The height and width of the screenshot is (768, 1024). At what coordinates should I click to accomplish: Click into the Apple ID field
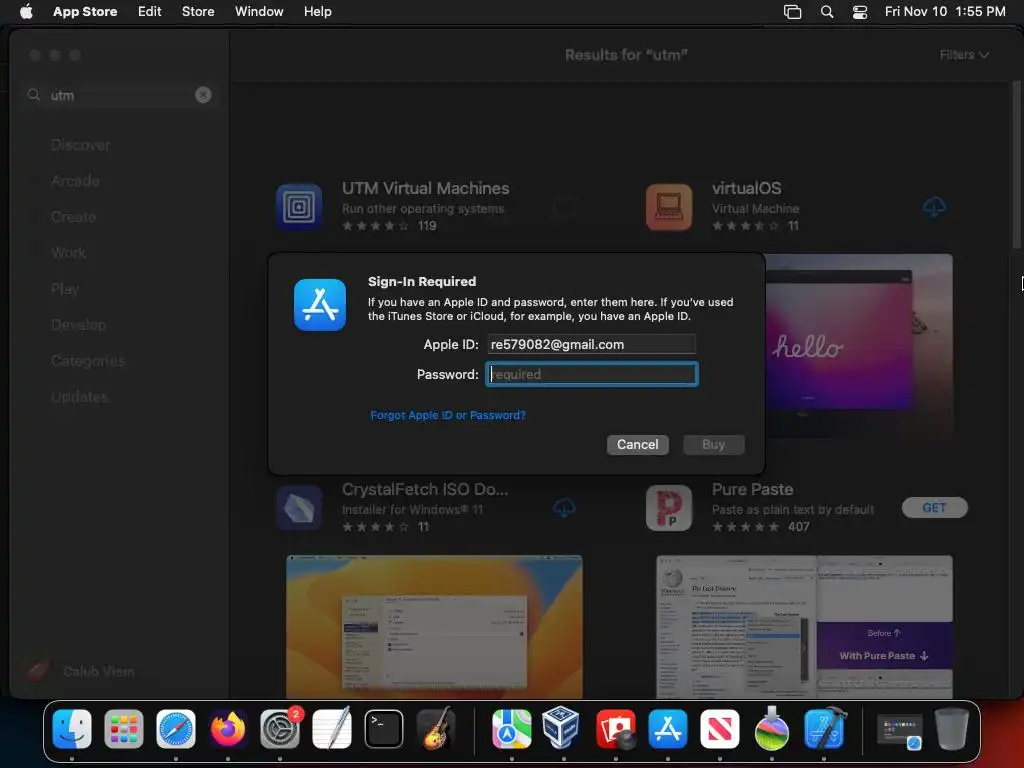(x=592, y=344)
